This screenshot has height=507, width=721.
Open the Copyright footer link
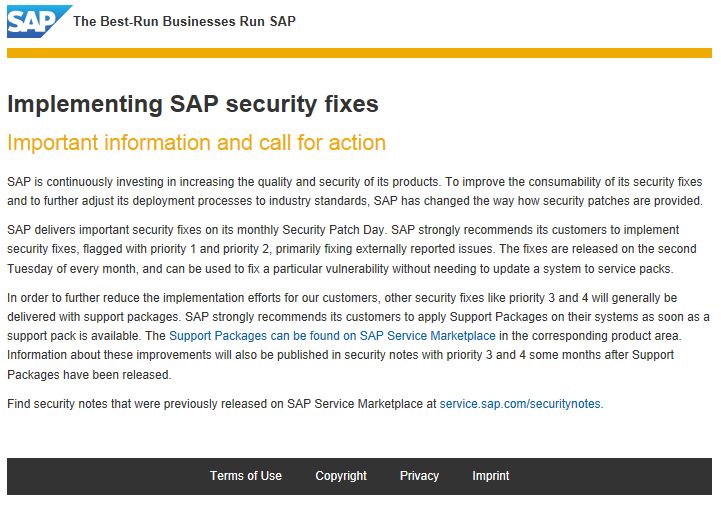341,476
